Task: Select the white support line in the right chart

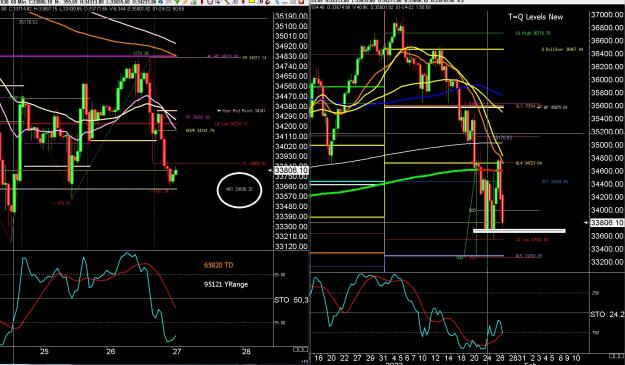Action: [519, 231]
